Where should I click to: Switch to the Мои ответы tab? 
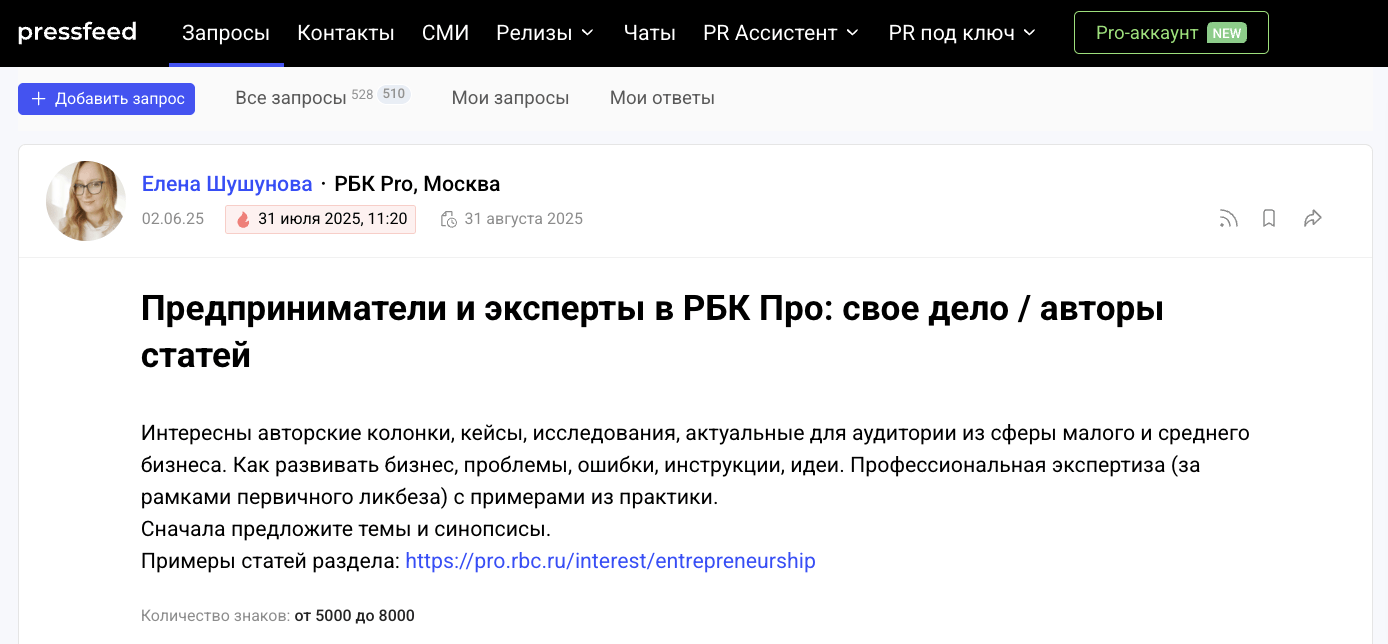click(x=662, y=97)
